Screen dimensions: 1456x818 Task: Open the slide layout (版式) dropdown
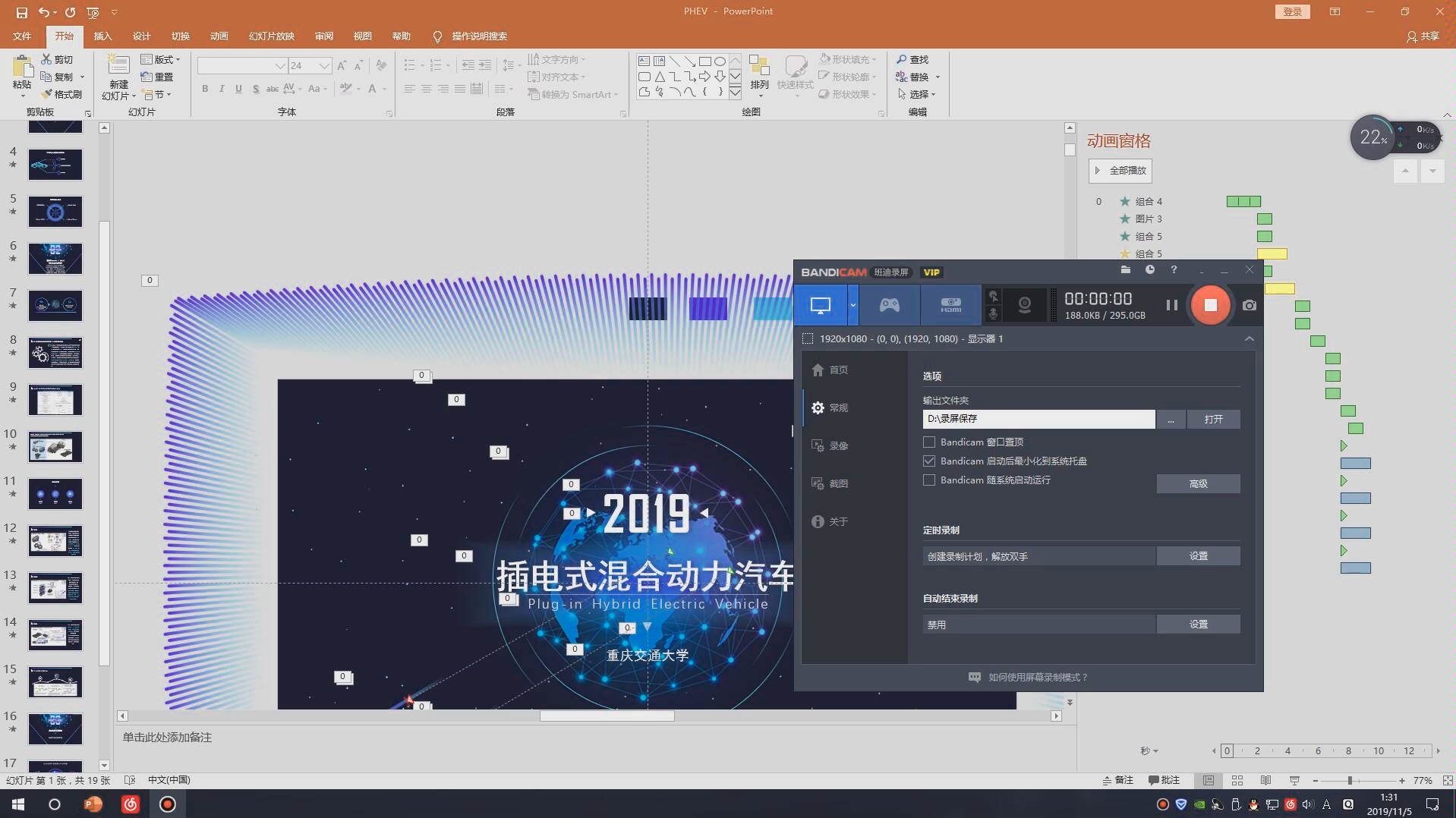(x=160, y=59)
